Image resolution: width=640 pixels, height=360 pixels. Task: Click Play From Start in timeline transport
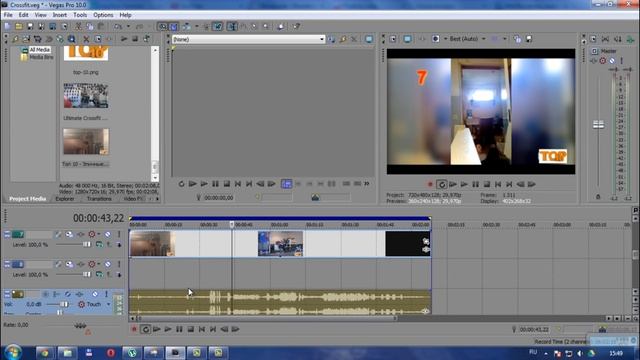(x=157, y=329)
